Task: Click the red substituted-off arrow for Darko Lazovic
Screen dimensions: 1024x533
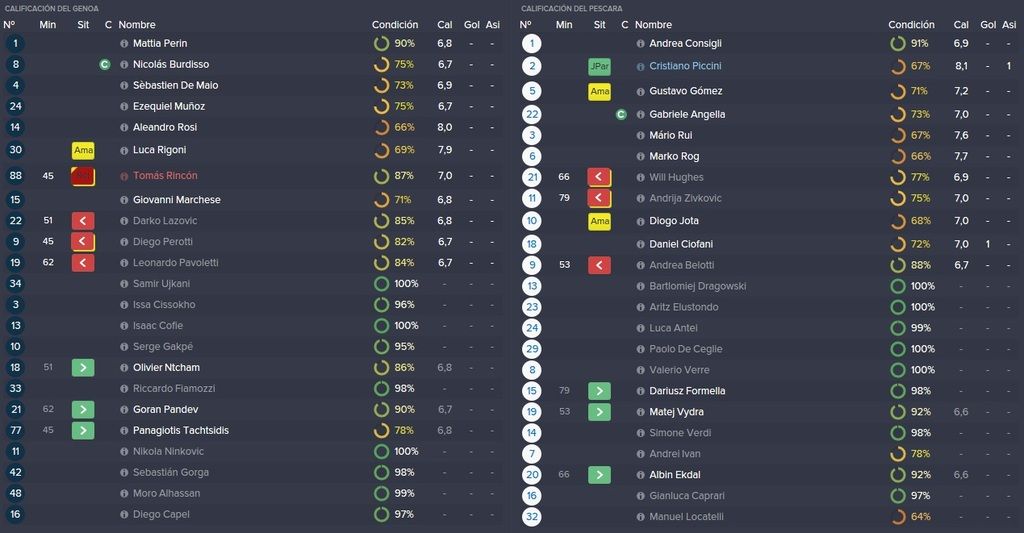Action: tap(83, 221)
